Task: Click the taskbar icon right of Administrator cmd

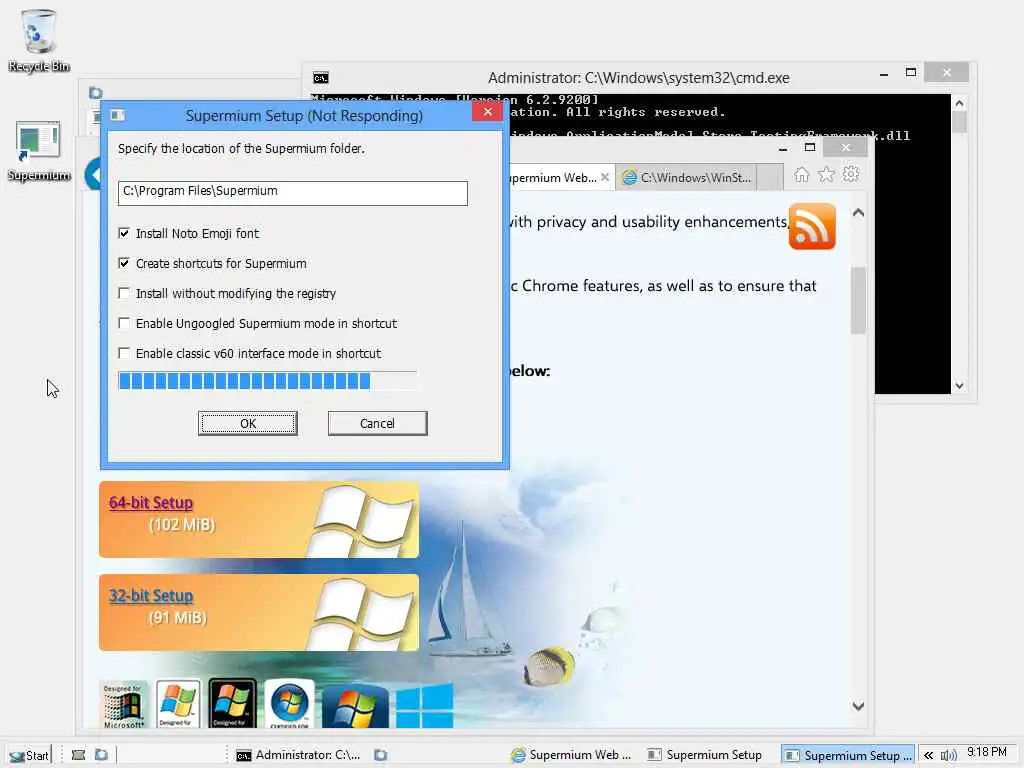Action: click(x=381, y=755)
